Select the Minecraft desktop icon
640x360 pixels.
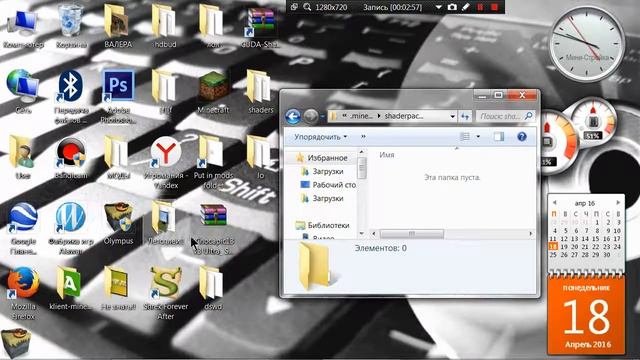tap(213, 92)
